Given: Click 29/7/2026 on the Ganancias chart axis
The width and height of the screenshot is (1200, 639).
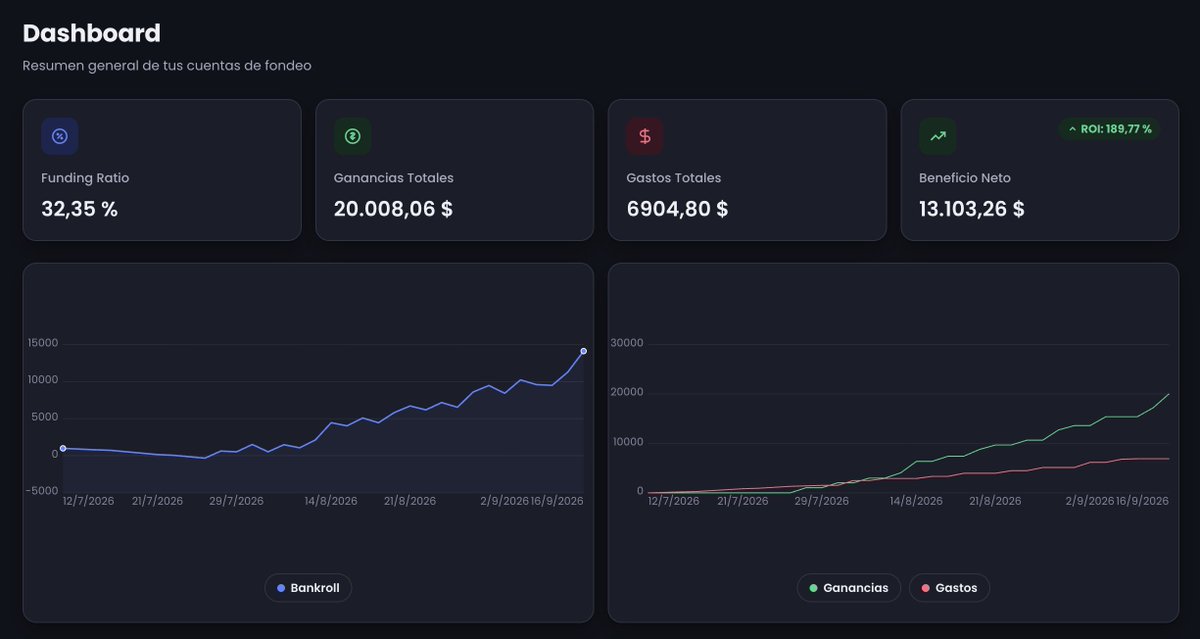Looking at the screenshot, I should coord(820,501).
